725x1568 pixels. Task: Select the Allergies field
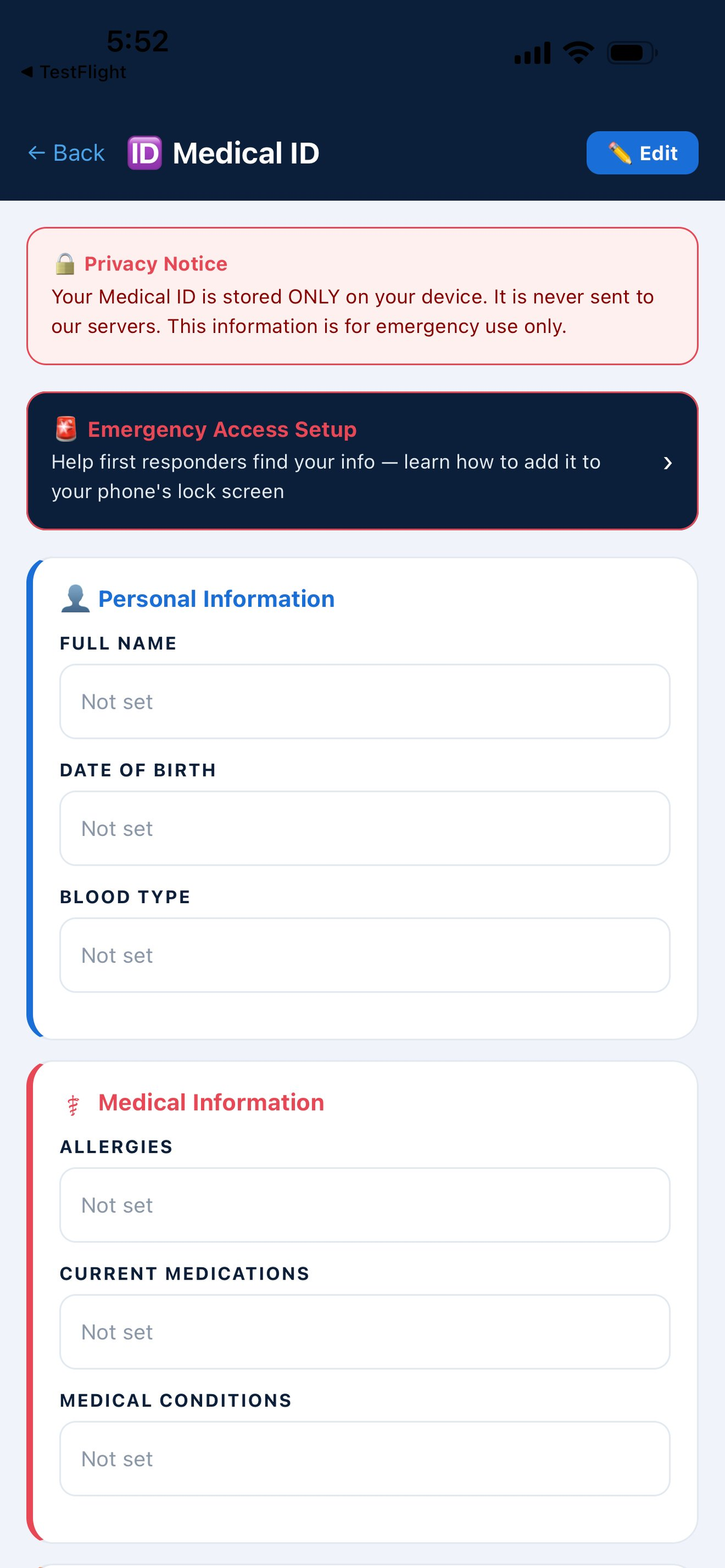(365, 1205)
